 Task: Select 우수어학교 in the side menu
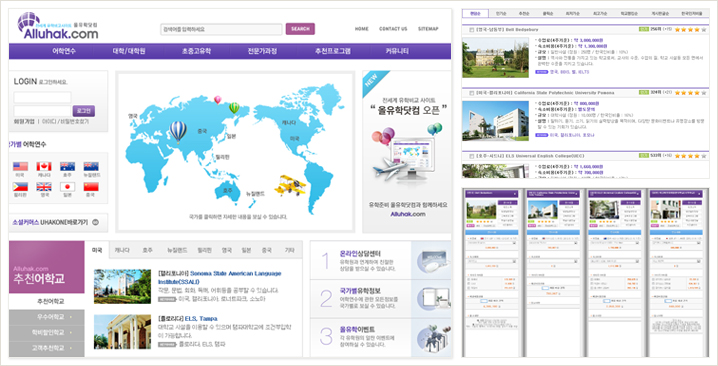tap(47, 317)
